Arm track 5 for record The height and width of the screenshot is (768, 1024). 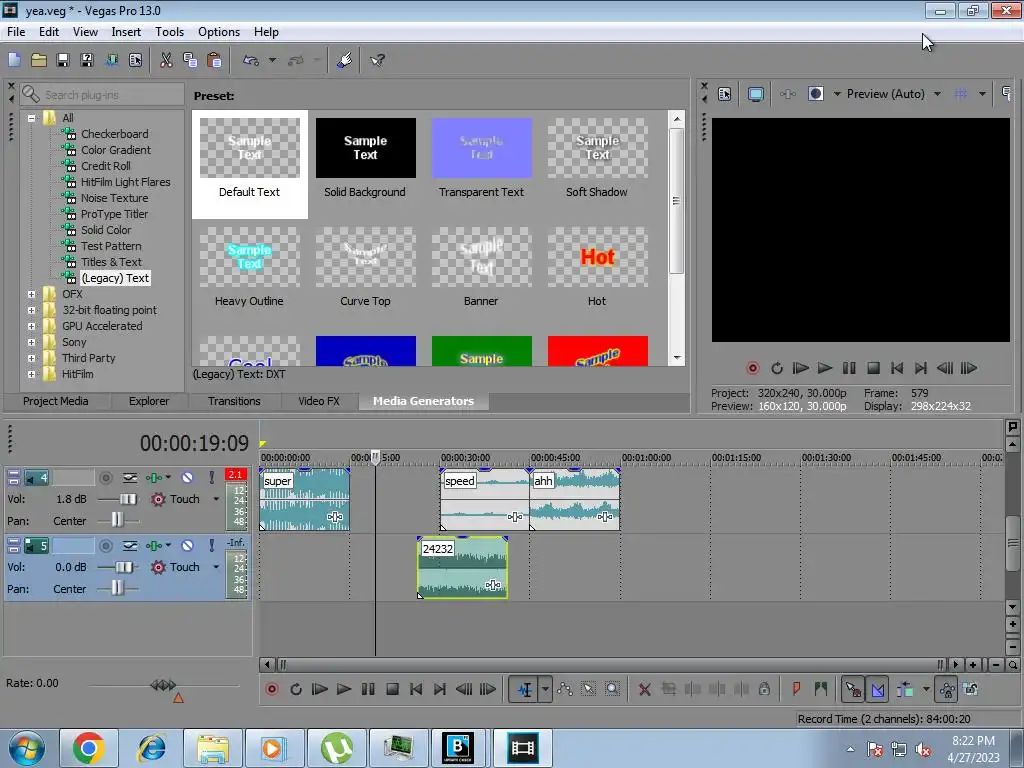[106, 545]
